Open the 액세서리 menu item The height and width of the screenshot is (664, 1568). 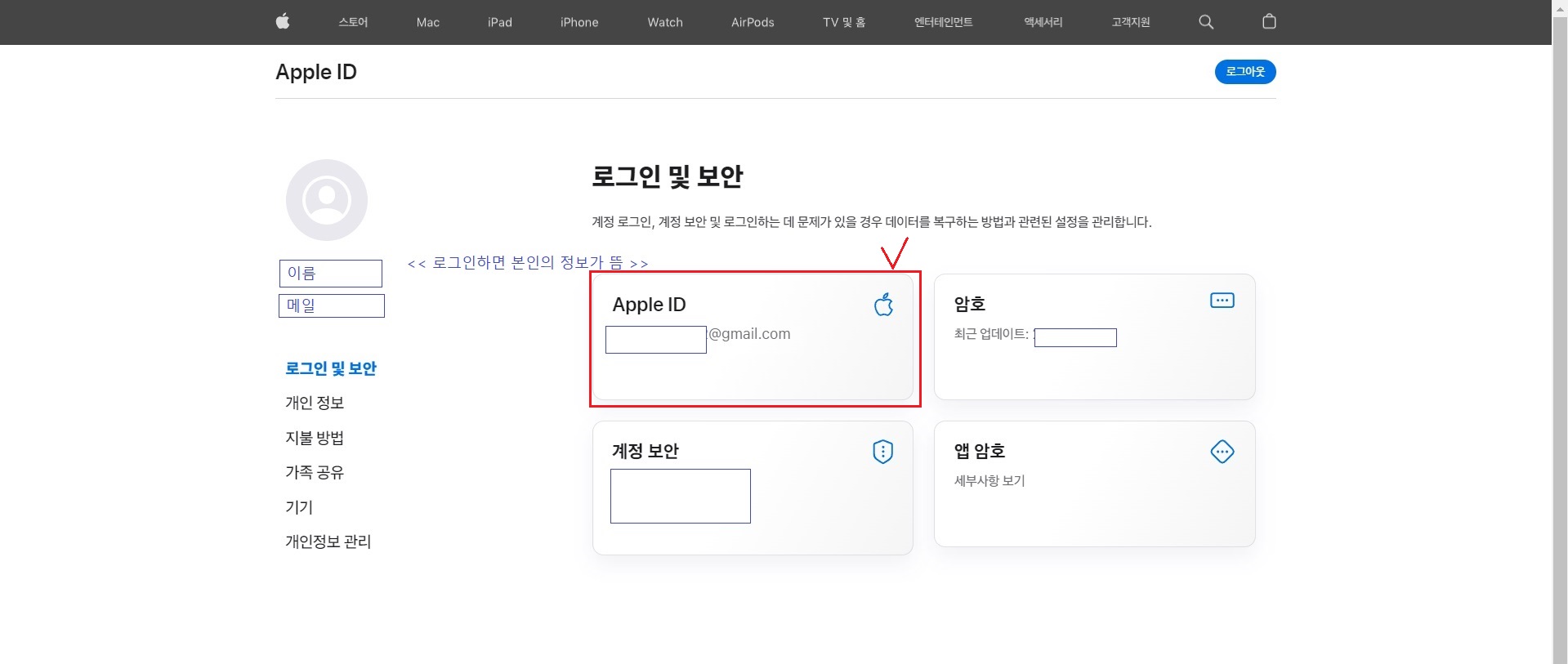click(1043, 22)
